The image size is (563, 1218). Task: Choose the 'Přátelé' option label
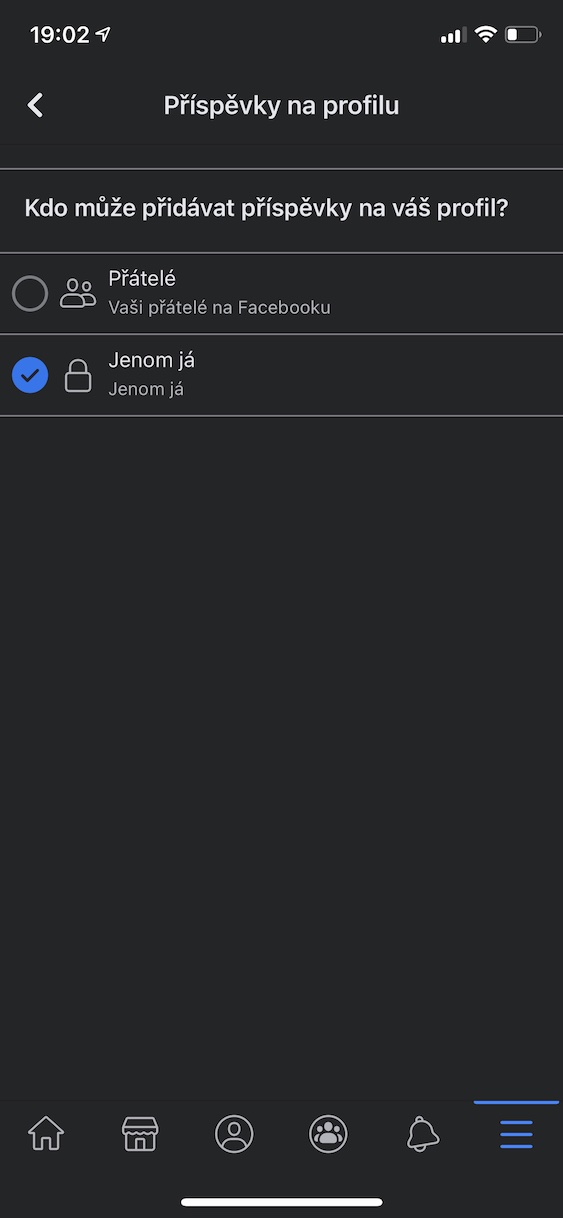tap(142, 280)
